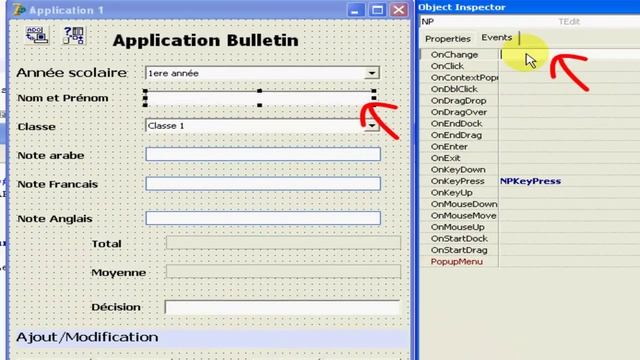
Task: Select the PopupMenu property row
Action: 530,262
